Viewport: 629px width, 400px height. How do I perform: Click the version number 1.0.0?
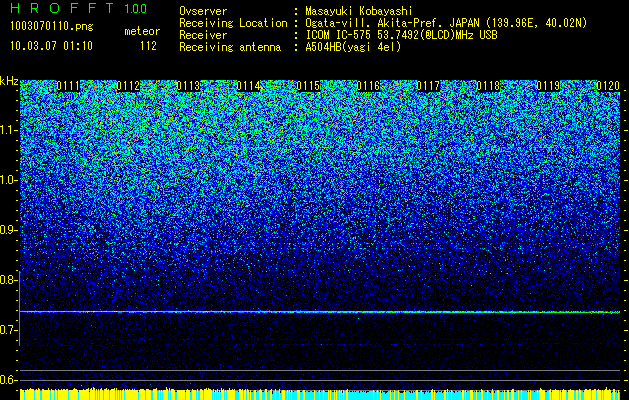[135, 8]
